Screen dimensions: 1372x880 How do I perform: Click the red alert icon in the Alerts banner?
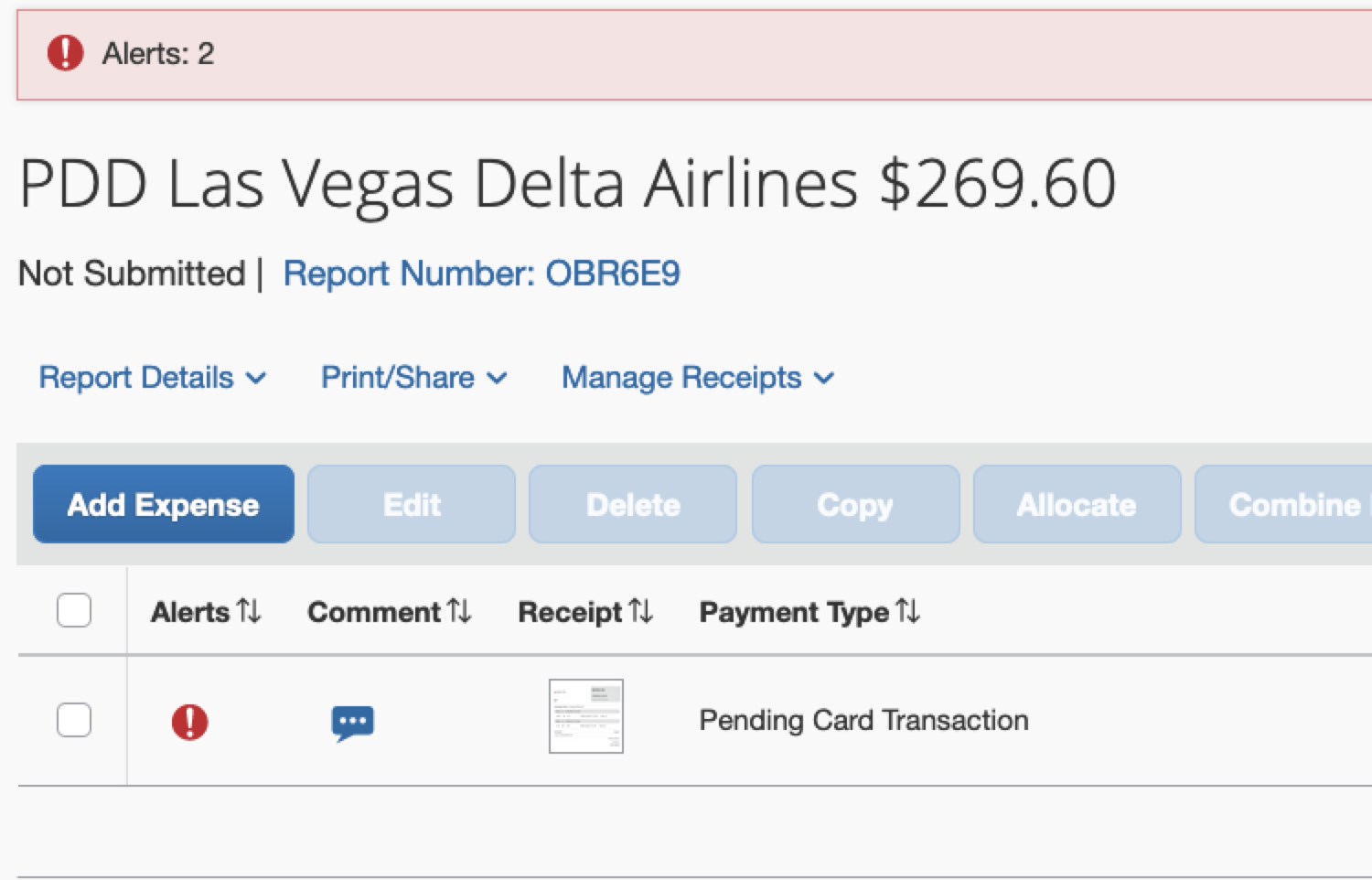tap(65, 53)
